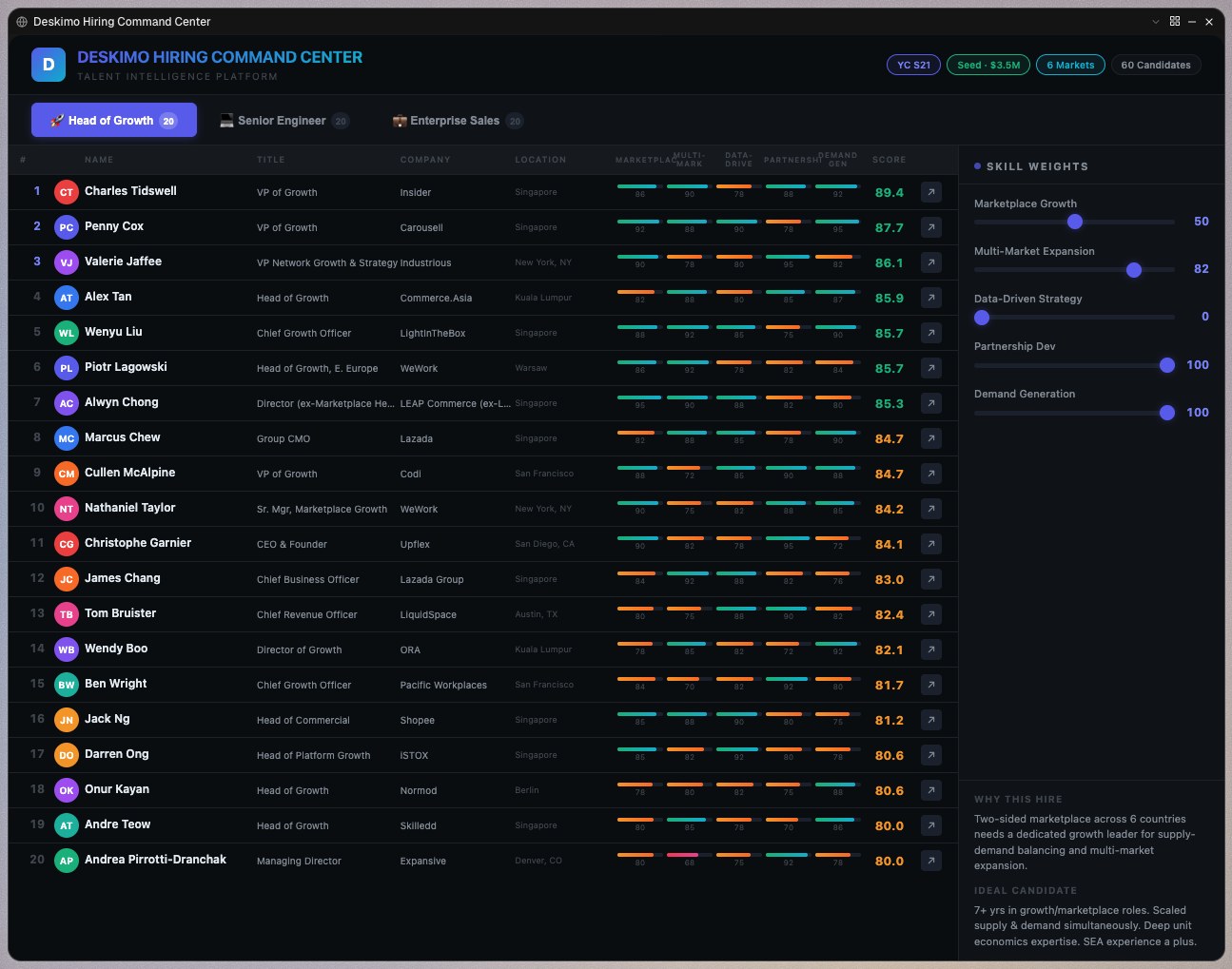The image size is (1232, 969).
Task: Open Penny Cox's external link icon
Action: click(931, 227)
